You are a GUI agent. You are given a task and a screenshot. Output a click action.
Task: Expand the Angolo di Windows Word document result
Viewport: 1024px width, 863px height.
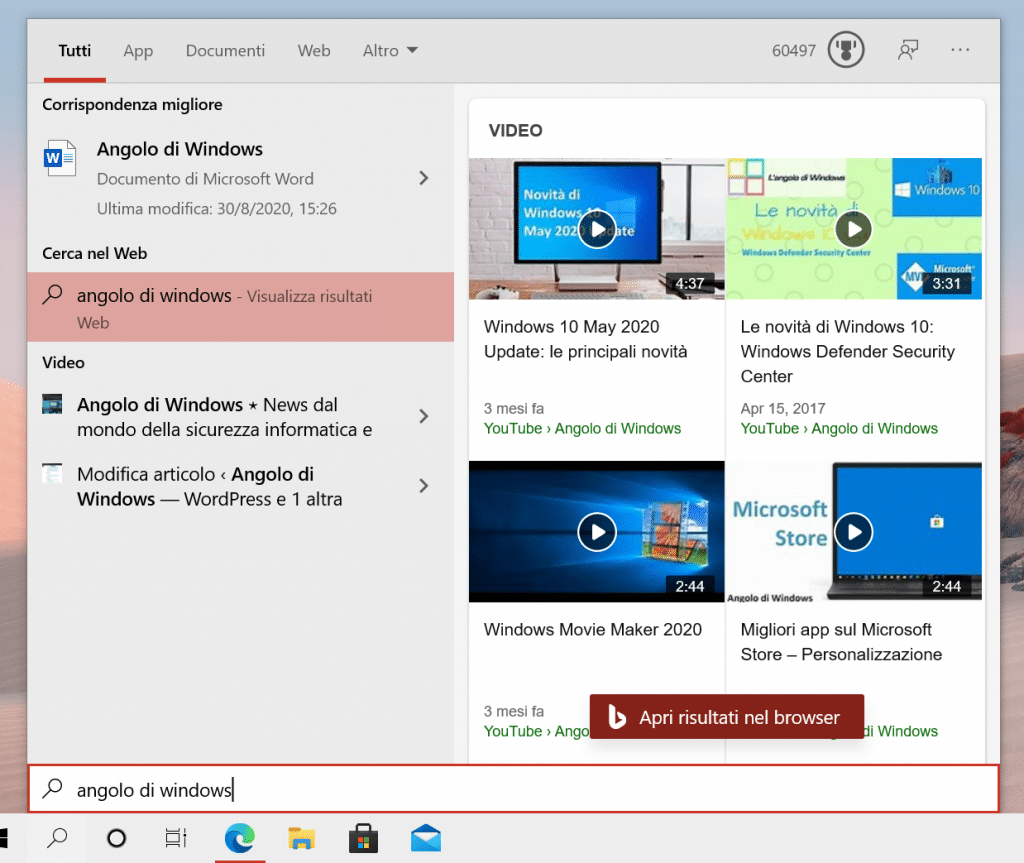click(x=424, y=178)
